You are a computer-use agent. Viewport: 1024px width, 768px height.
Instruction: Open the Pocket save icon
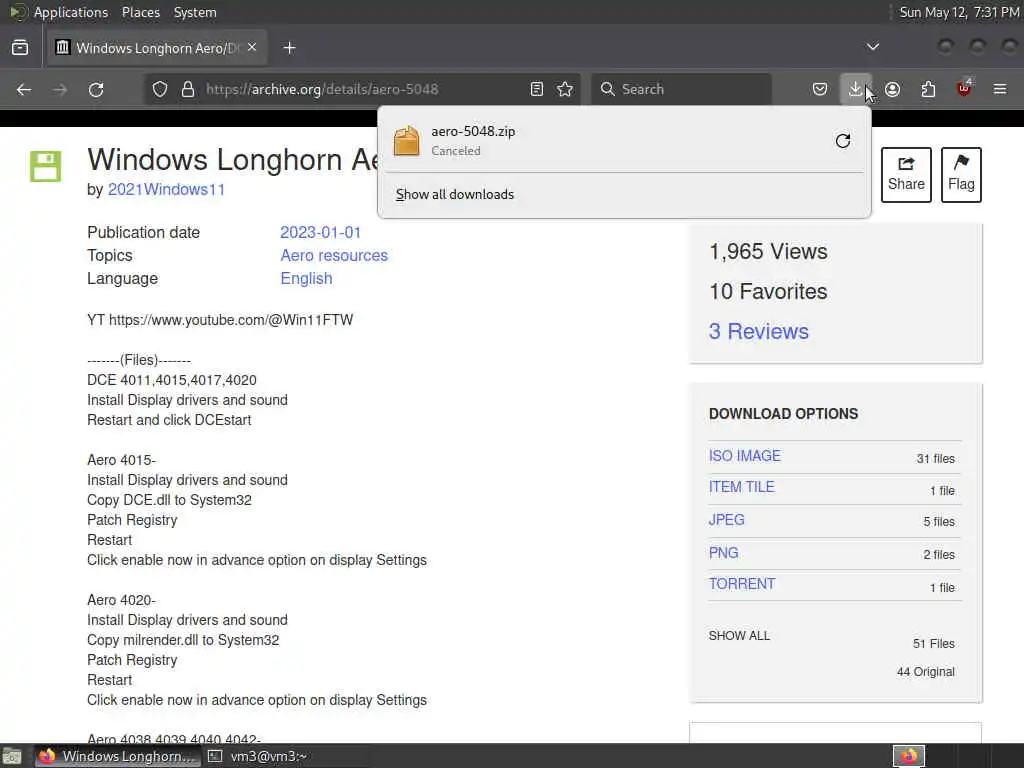(x=820, y=89)
